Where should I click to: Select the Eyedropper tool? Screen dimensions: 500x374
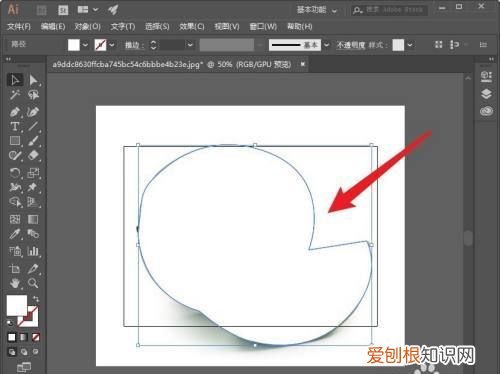pyautogui.click(x=15, y=234)
